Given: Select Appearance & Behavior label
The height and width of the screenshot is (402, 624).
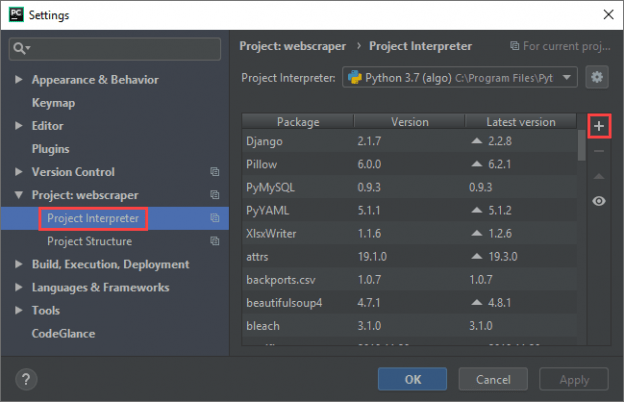Looking at the screenshot, I should coord(95,80).
